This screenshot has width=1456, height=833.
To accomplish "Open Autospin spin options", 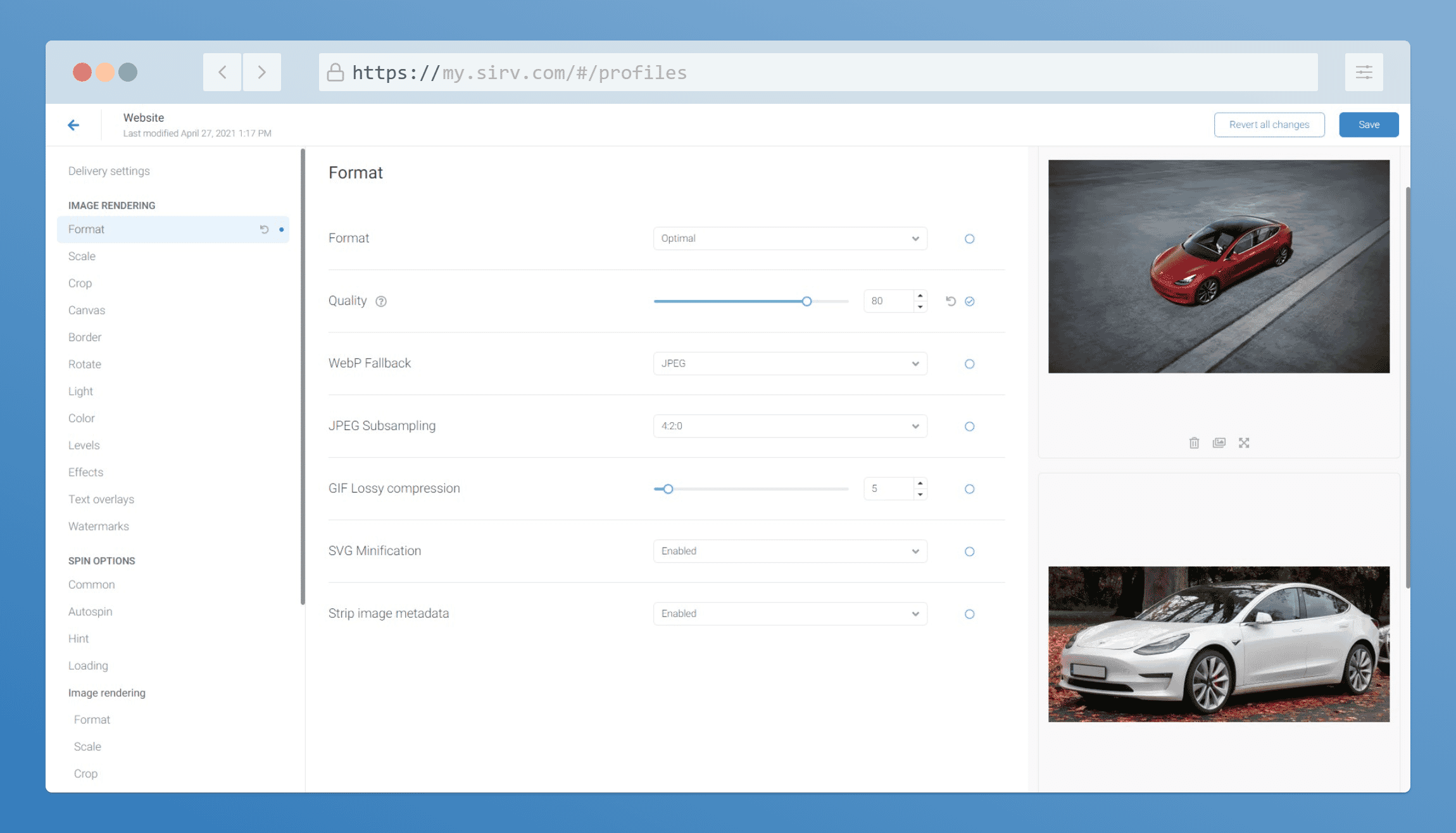I will click(91, 612).
